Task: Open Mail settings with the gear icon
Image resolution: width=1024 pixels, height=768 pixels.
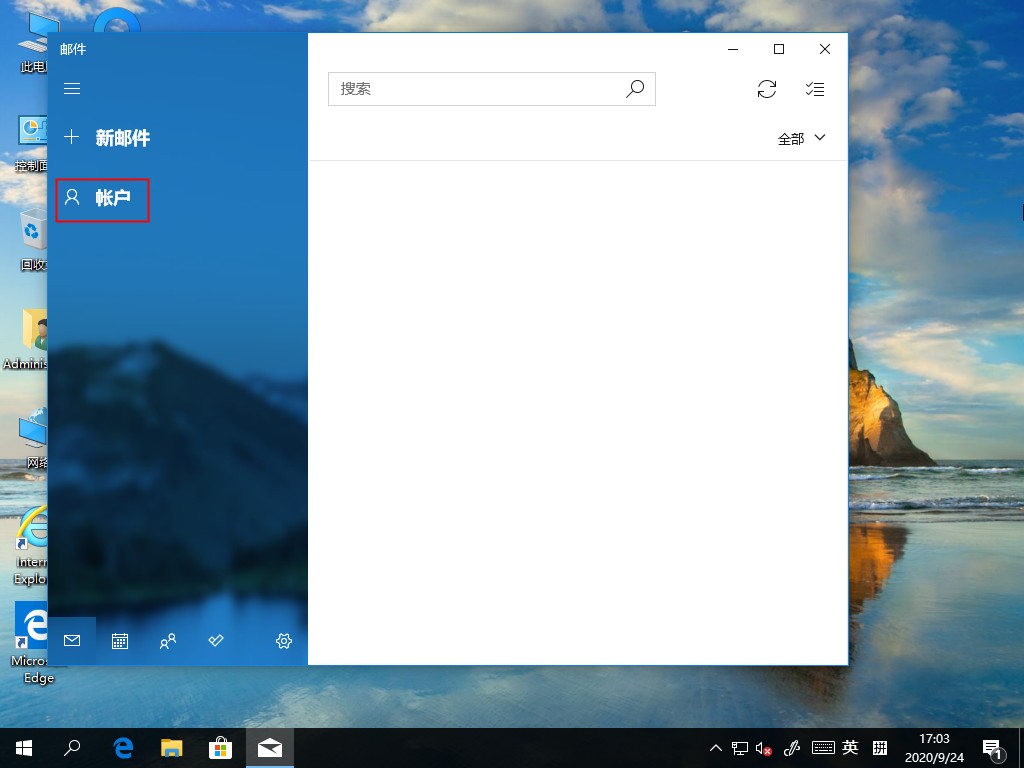Action: (283, 641)
